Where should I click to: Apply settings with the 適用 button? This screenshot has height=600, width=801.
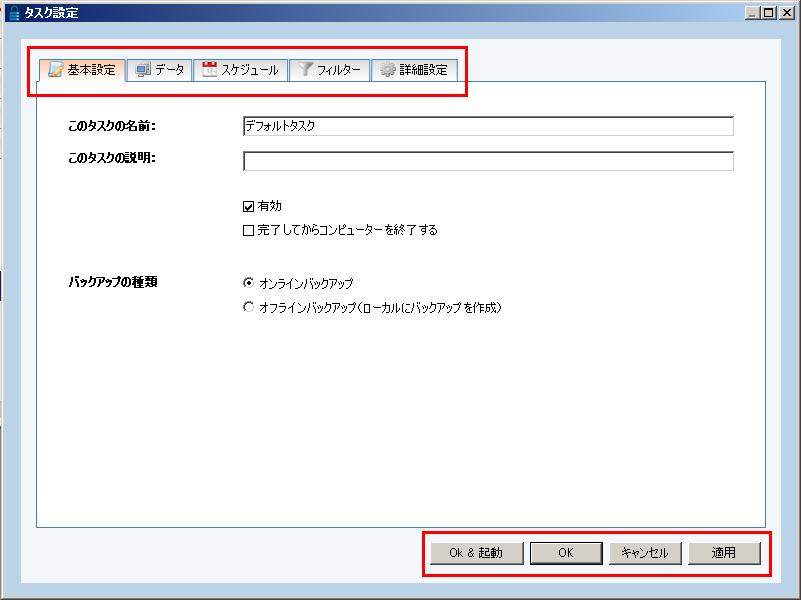click(x=724, y=553)
